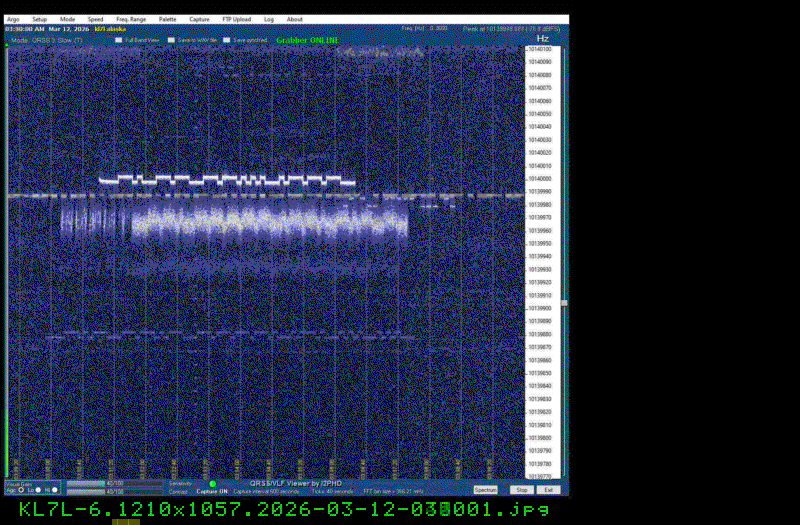Open the Palette menu
This screenshot has height=525, width=800.
[x=168, y=19]
